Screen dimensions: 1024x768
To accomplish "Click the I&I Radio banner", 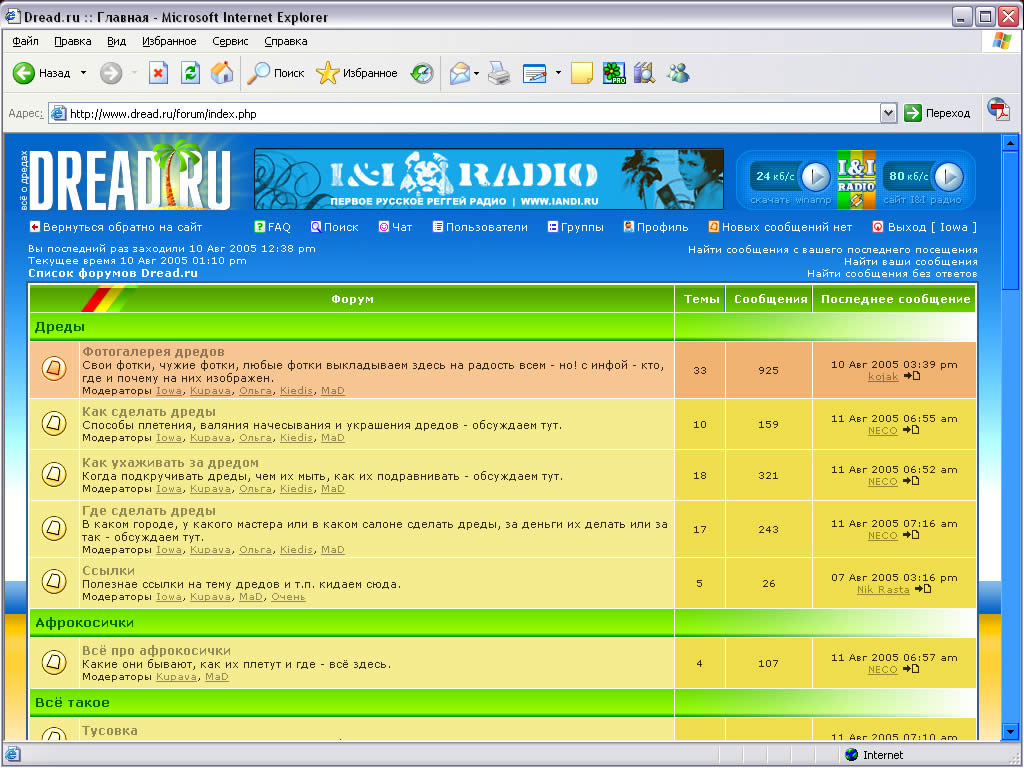I will pyautogui.click(x=489, y=179).
